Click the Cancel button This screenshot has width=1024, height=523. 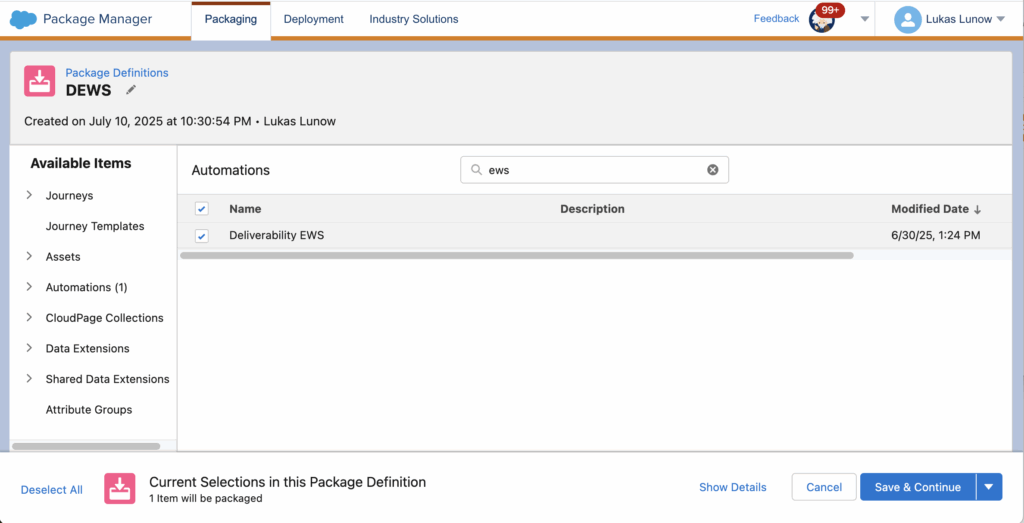[x=824, y=487]
